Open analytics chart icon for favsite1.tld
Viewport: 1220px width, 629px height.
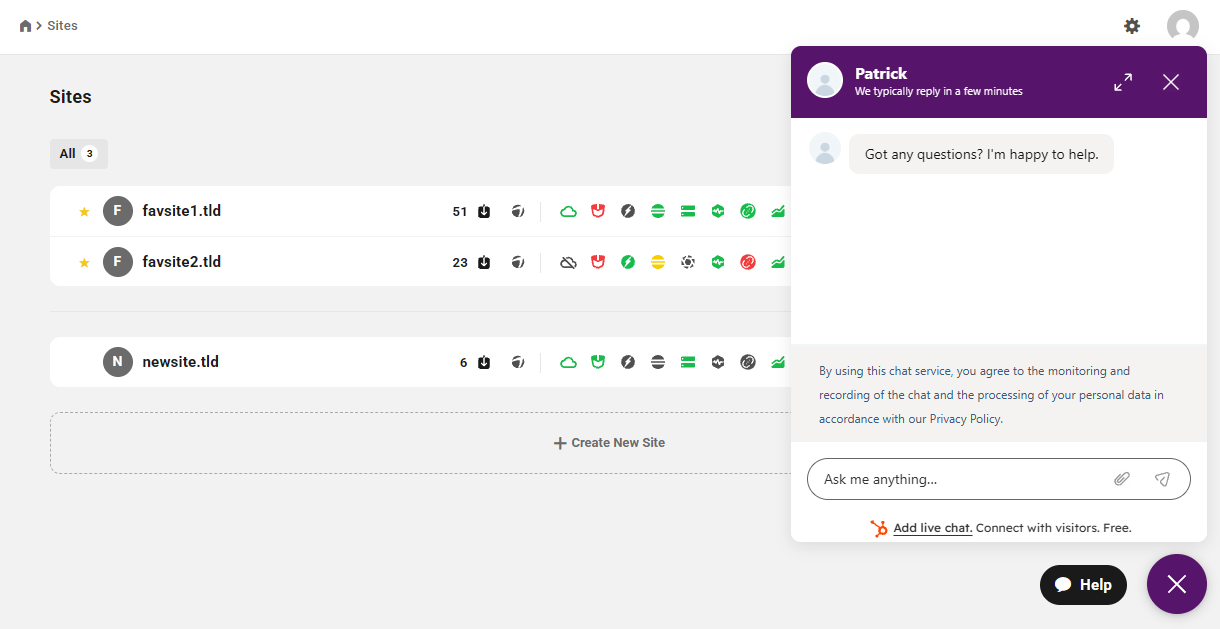(x=778, y=211)
